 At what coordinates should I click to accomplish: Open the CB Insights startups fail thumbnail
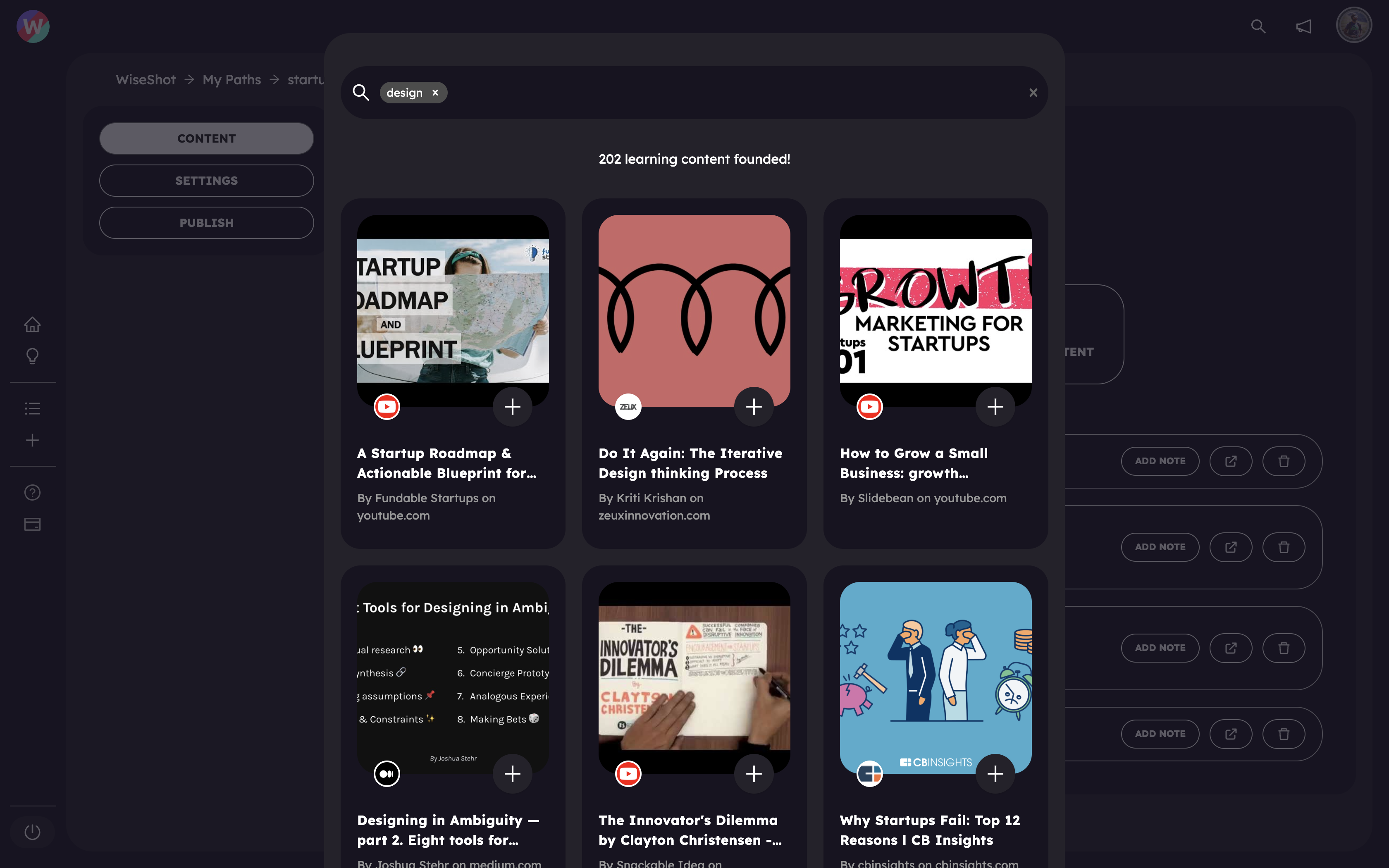click(936, 677)
